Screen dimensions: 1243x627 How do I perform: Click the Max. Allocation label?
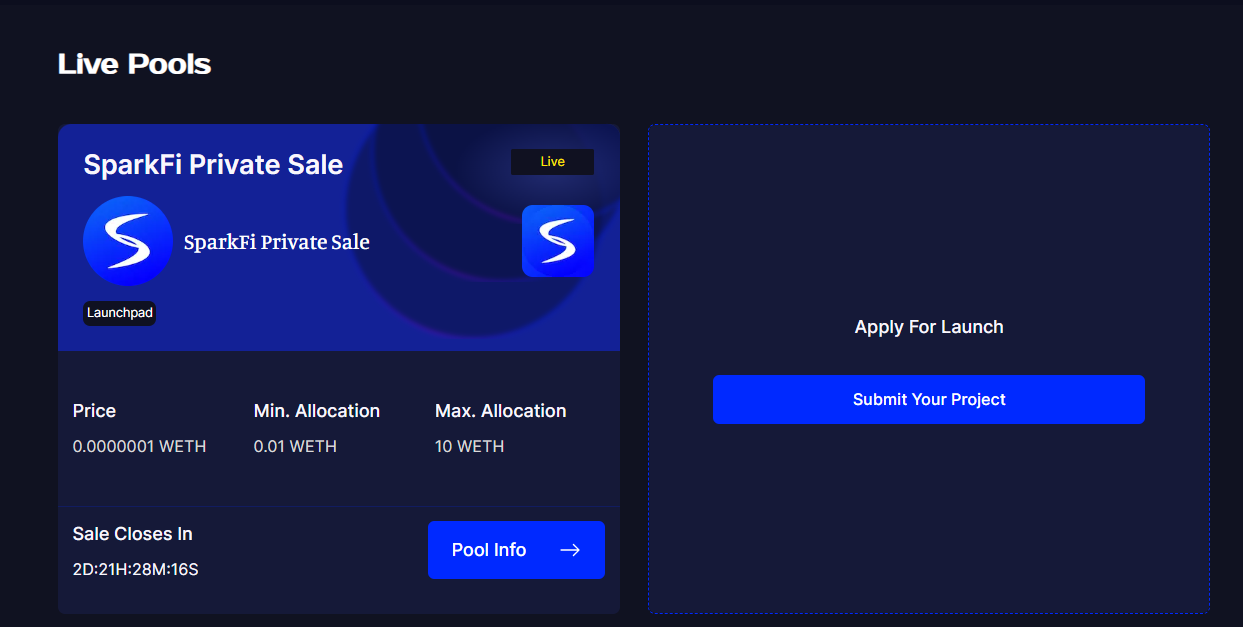[x=500, y=411]
